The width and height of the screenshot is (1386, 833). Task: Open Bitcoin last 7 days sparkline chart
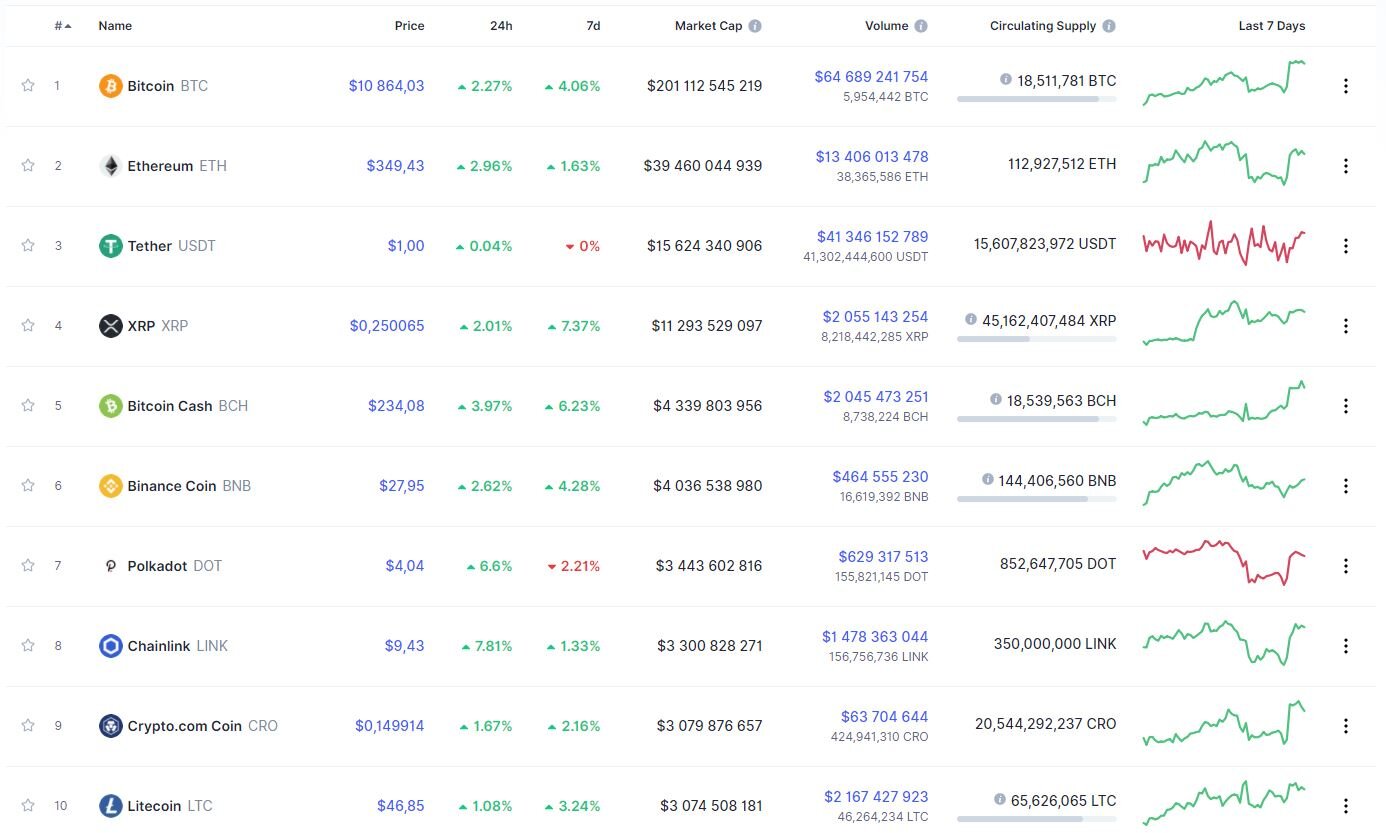tap(1224, 83)
